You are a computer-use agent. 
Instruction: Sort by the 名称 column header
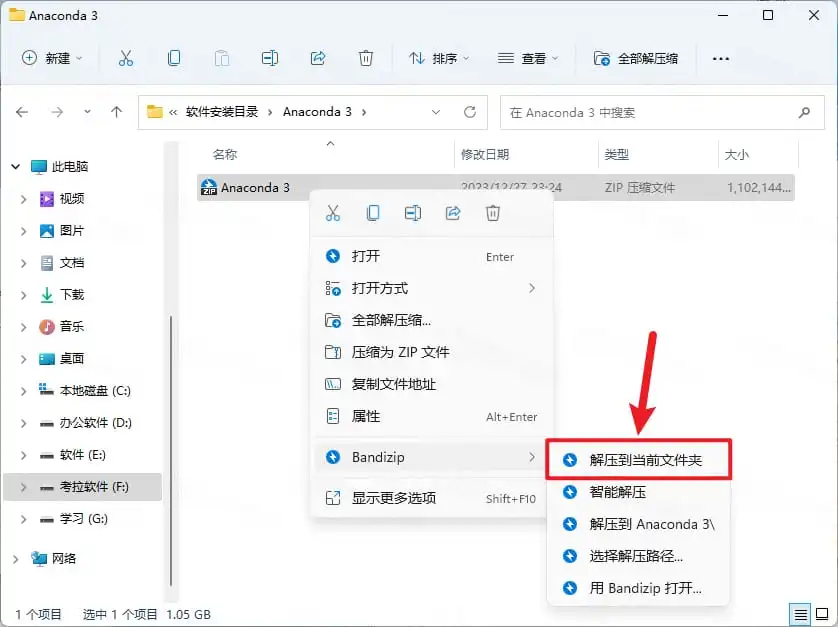click(x=224, y=154)
